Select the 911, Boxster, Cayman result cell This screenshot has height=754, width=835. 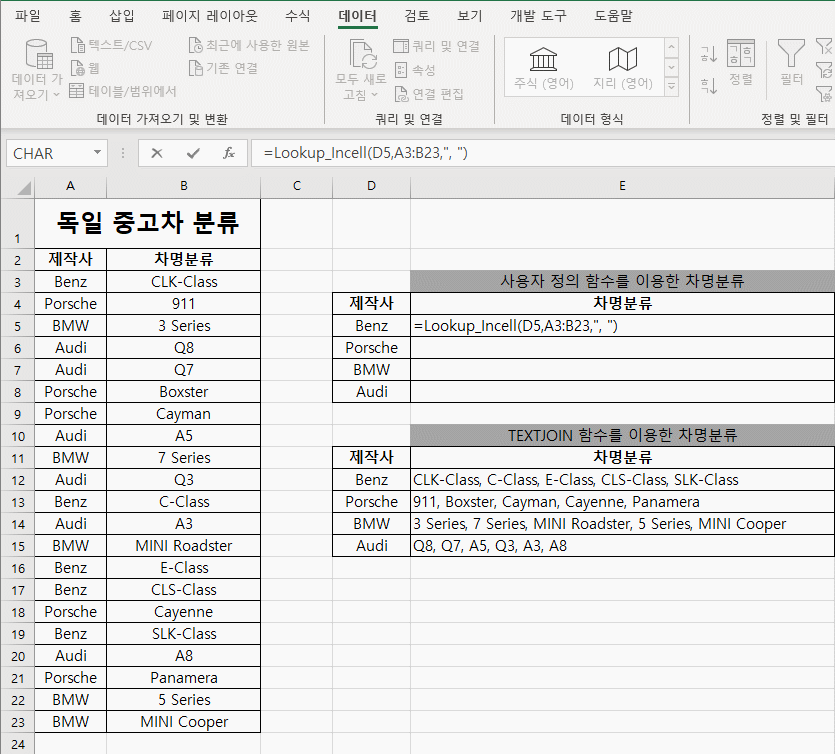click(623, 502)
